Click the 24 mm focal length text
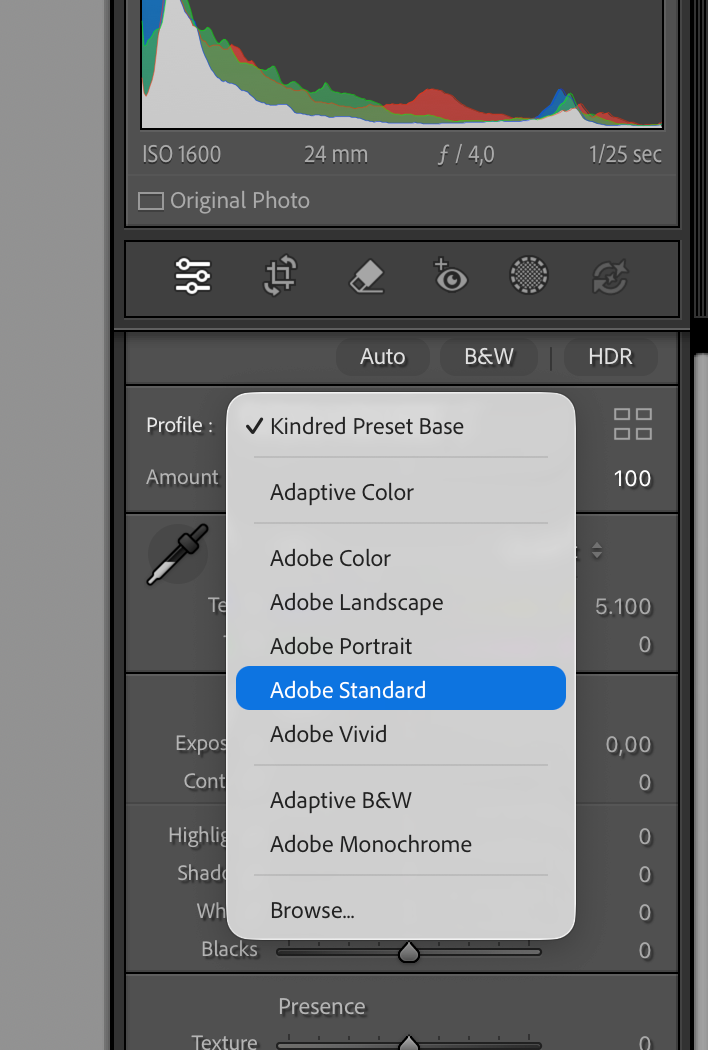 tap(336, 155)
